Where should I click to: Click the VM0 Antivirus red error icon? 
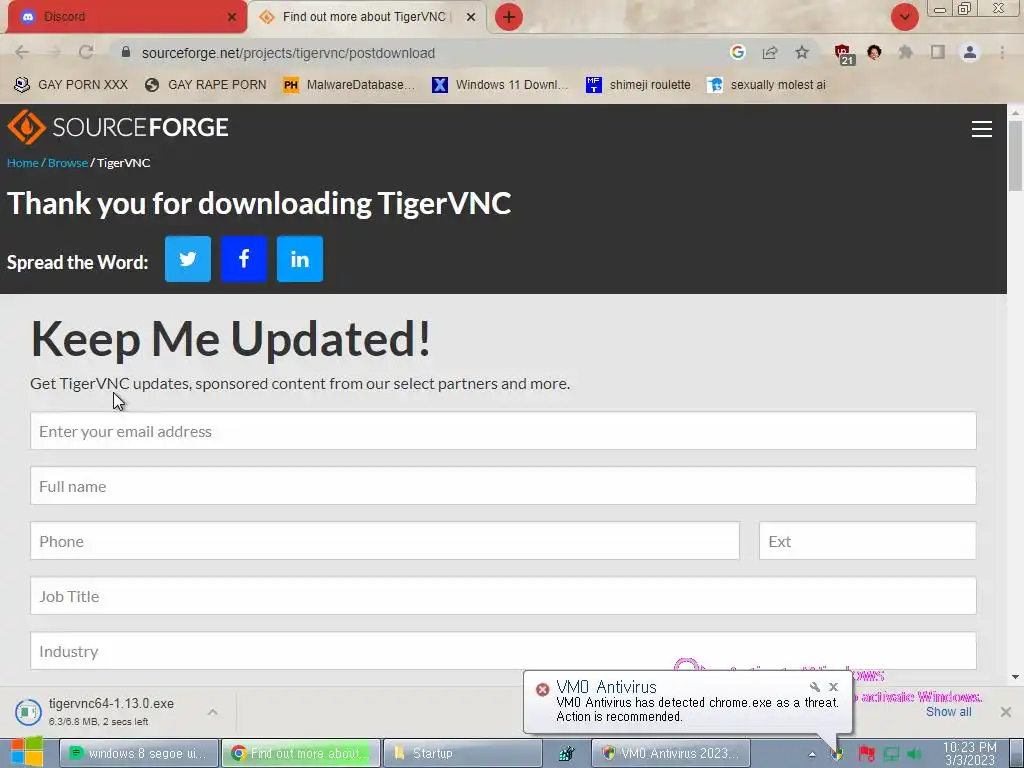[x=542, y=690]
